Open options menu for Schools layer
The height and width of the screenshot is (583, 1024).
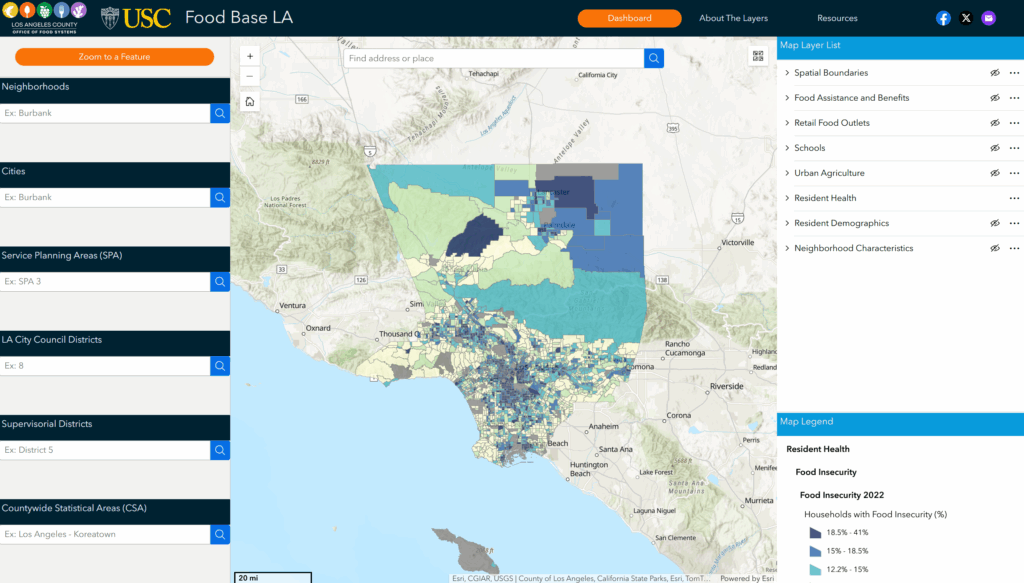tap(1014, 148)
